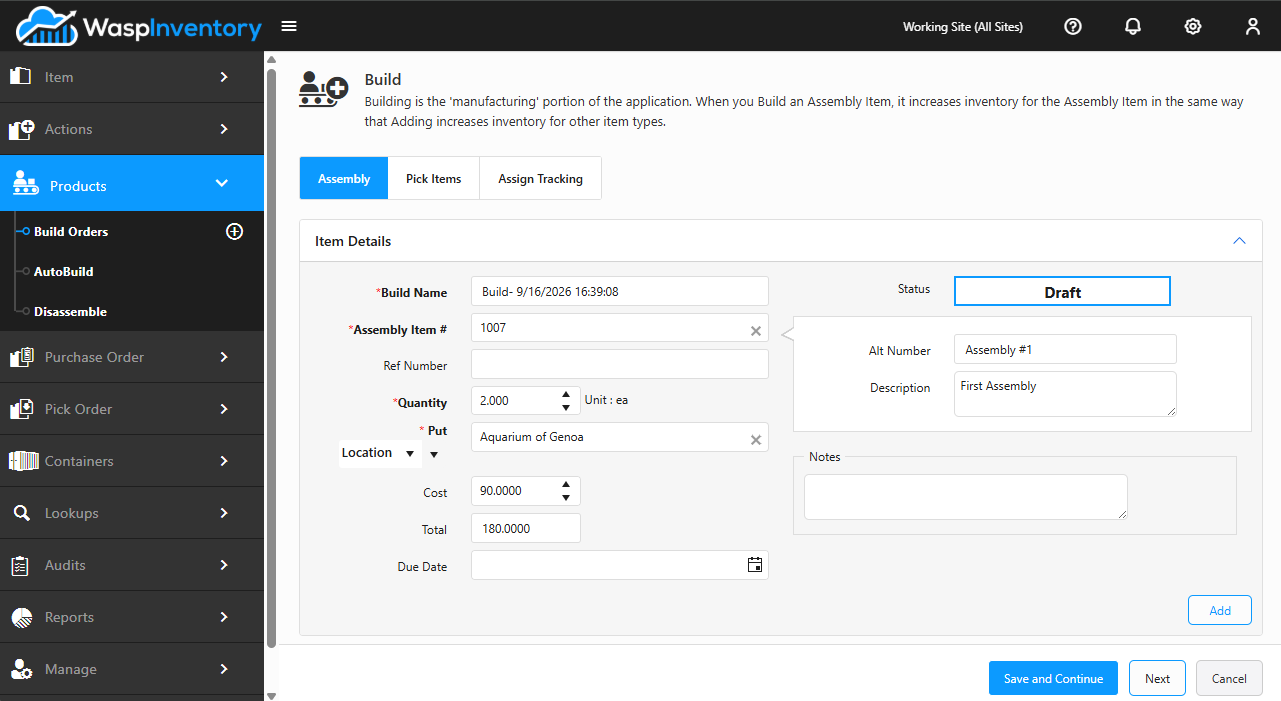Click the Add button
The image size is (1281, 701).
(1220, 610)
